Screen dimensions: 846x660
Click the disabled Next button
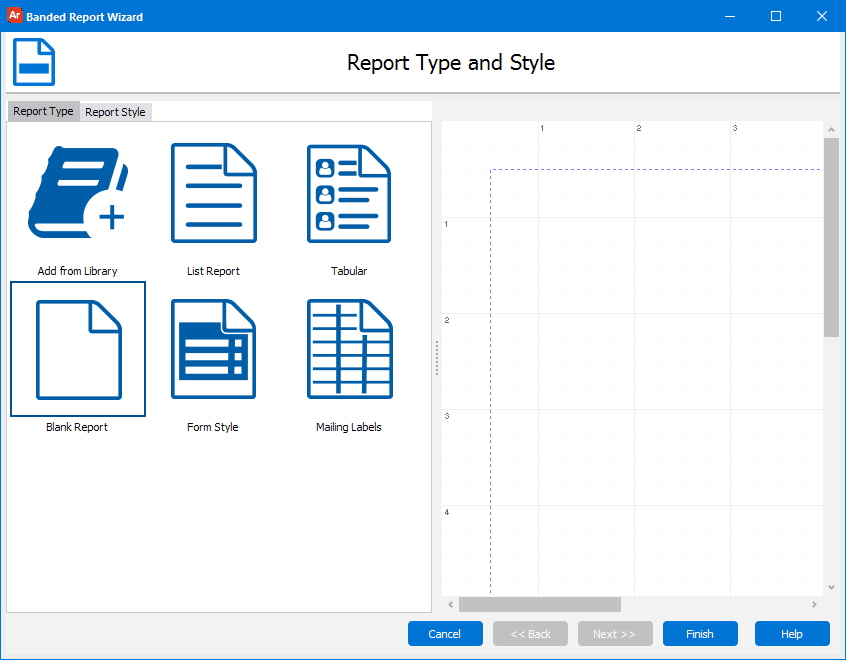[615, 633]
